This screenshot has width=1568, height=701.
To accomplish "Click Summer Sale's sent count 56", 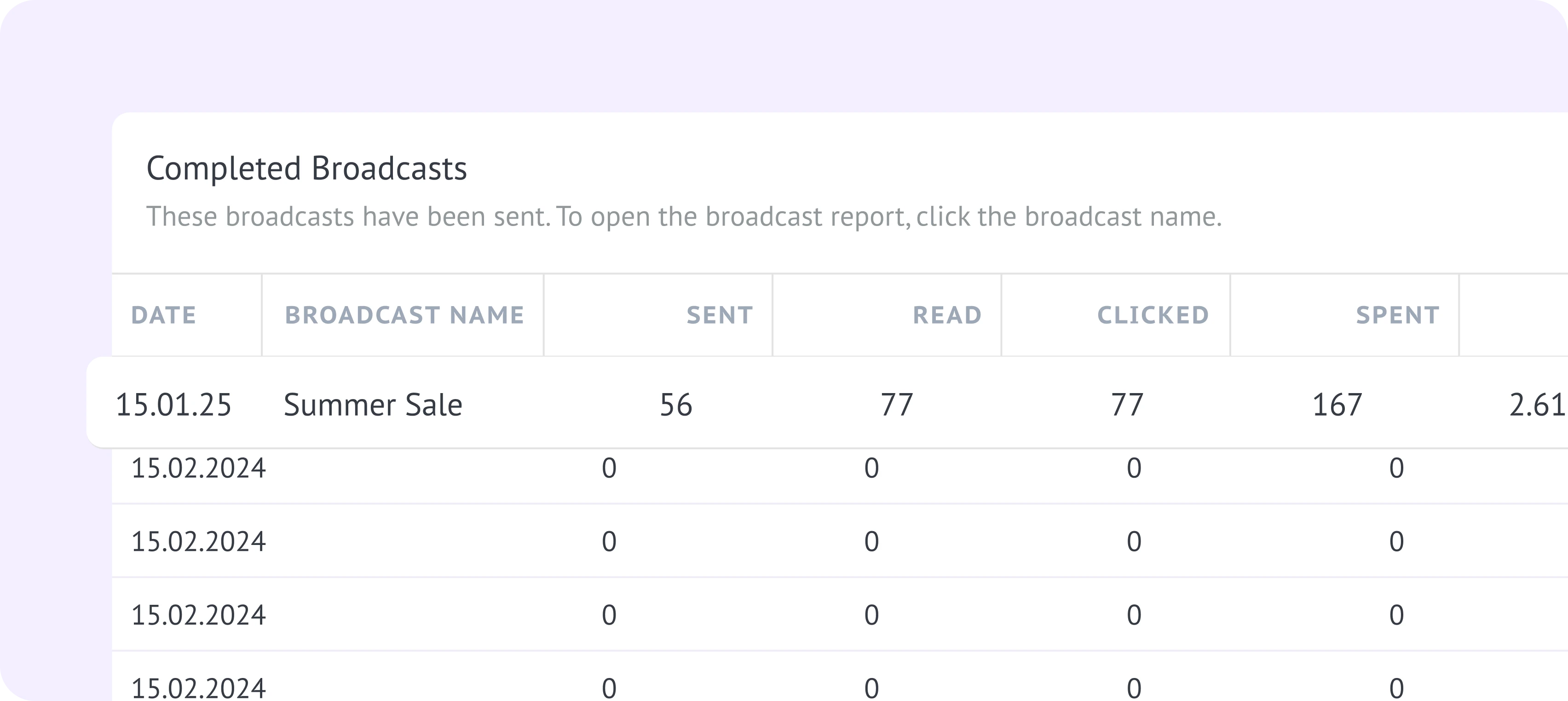I will pyautogui.click(x=676, y=405).
